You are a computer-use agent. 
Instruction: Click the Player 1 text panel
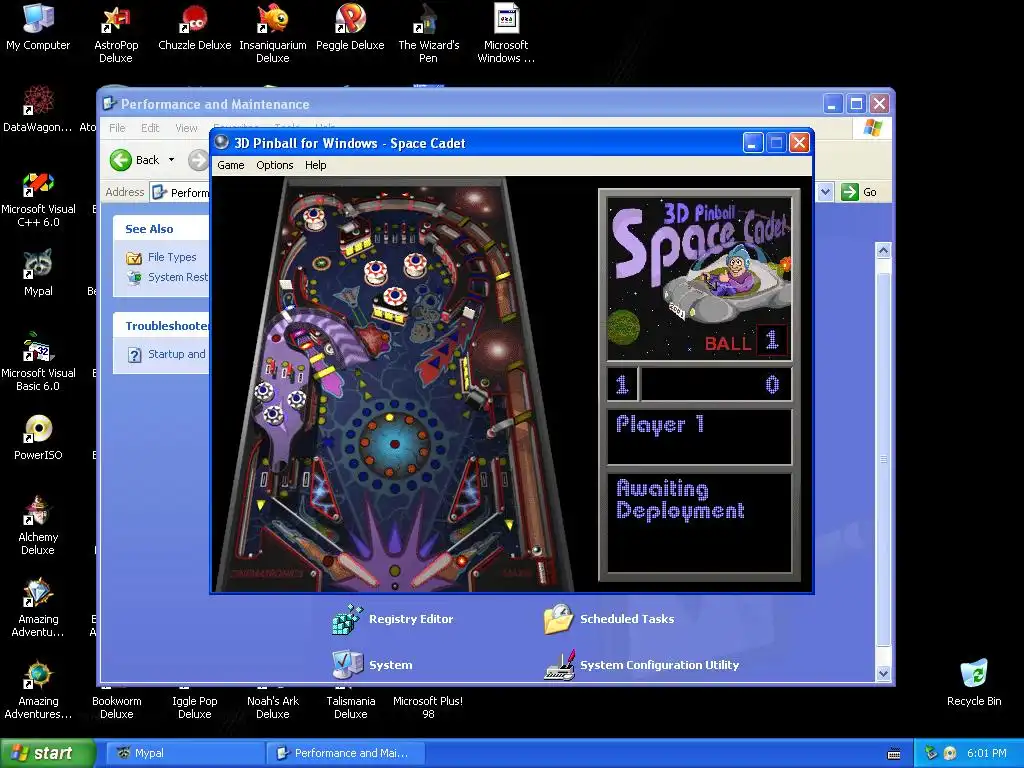click(x=699, y=436)
